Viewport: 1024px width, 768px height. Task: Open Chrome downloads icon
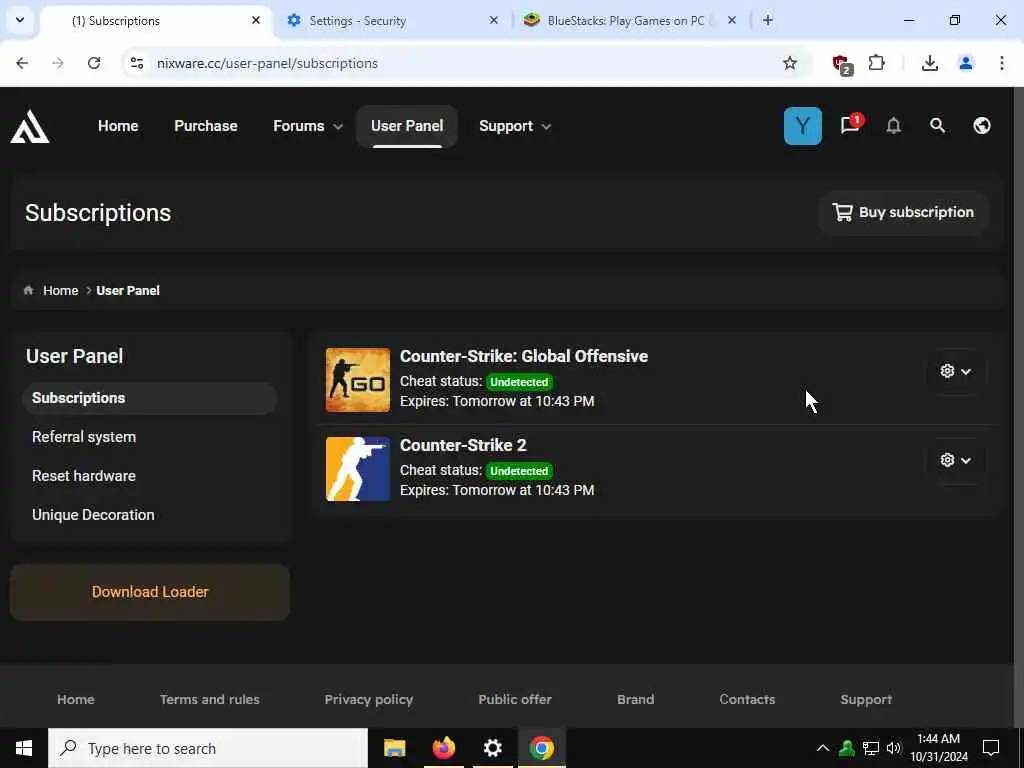[929, 63]
